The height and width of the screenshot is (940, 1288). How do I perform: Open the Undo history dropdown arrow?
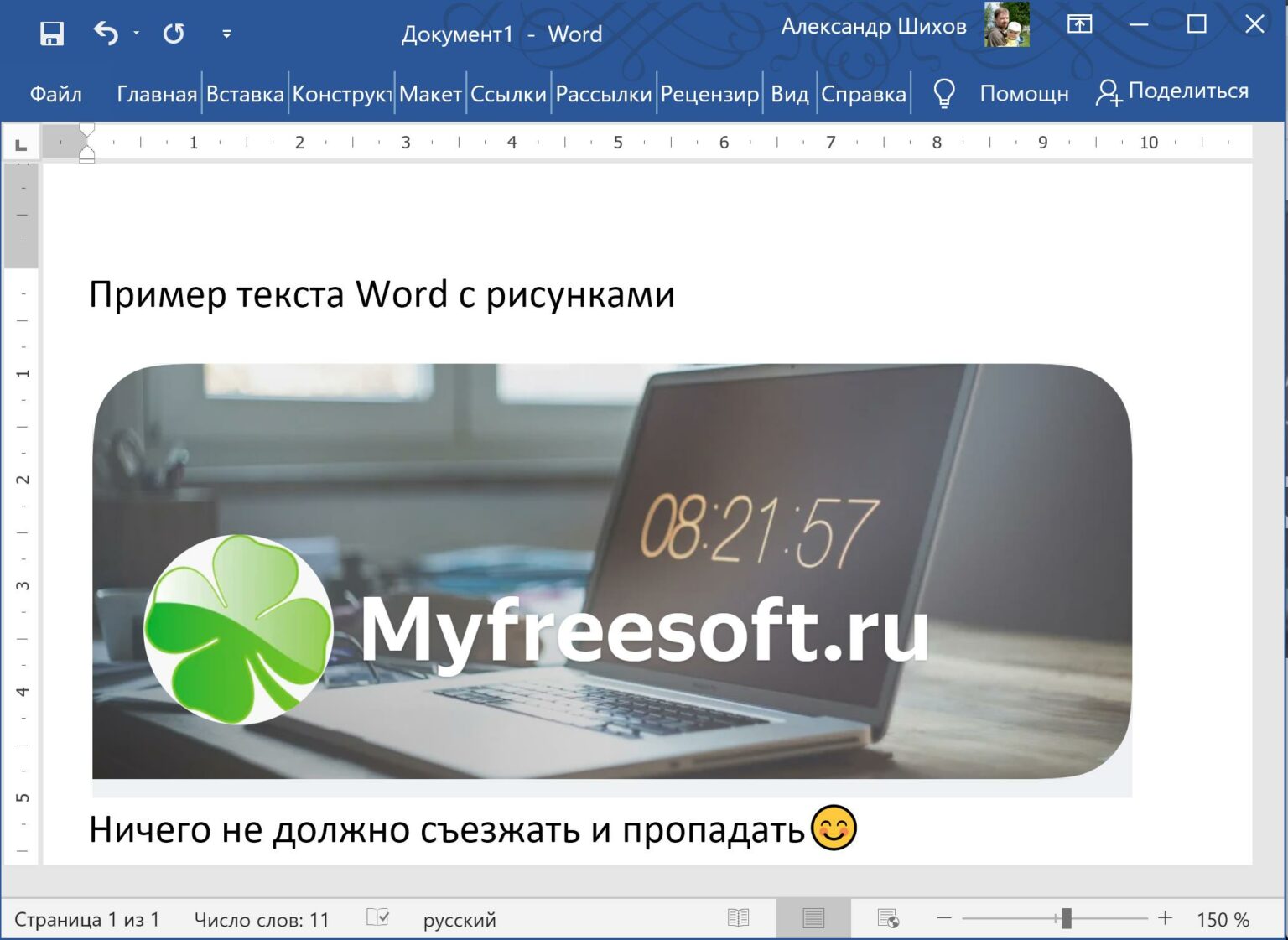point(136,34)
